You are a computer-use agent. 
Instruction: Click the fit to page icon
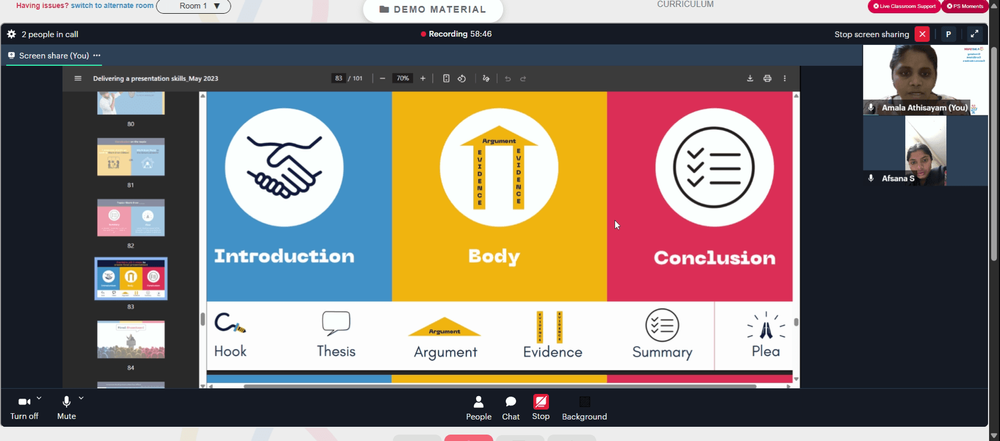pos(446,78)
